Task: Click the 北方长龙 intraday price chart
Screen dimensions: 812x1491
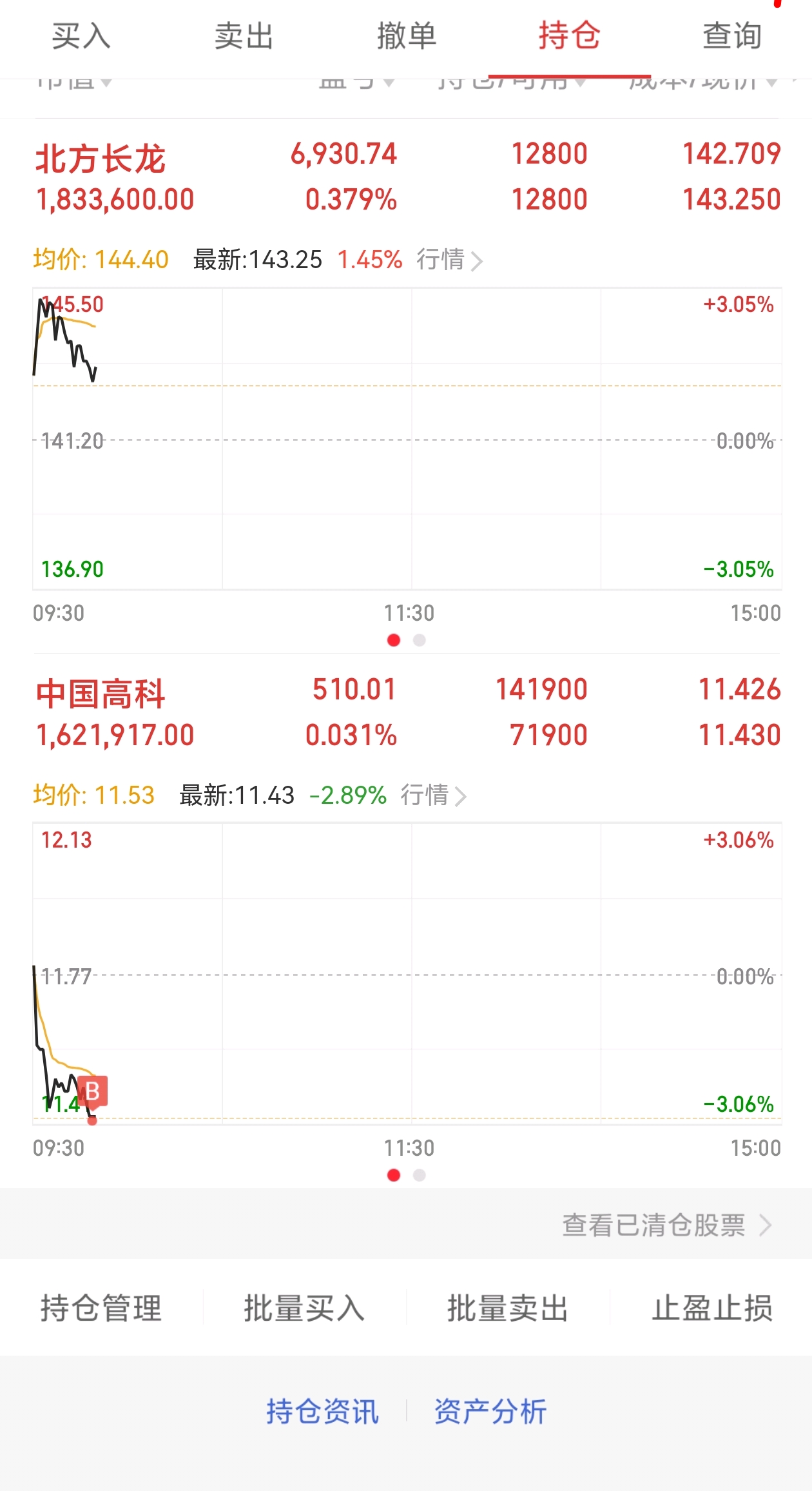Action: pos(407,438)
